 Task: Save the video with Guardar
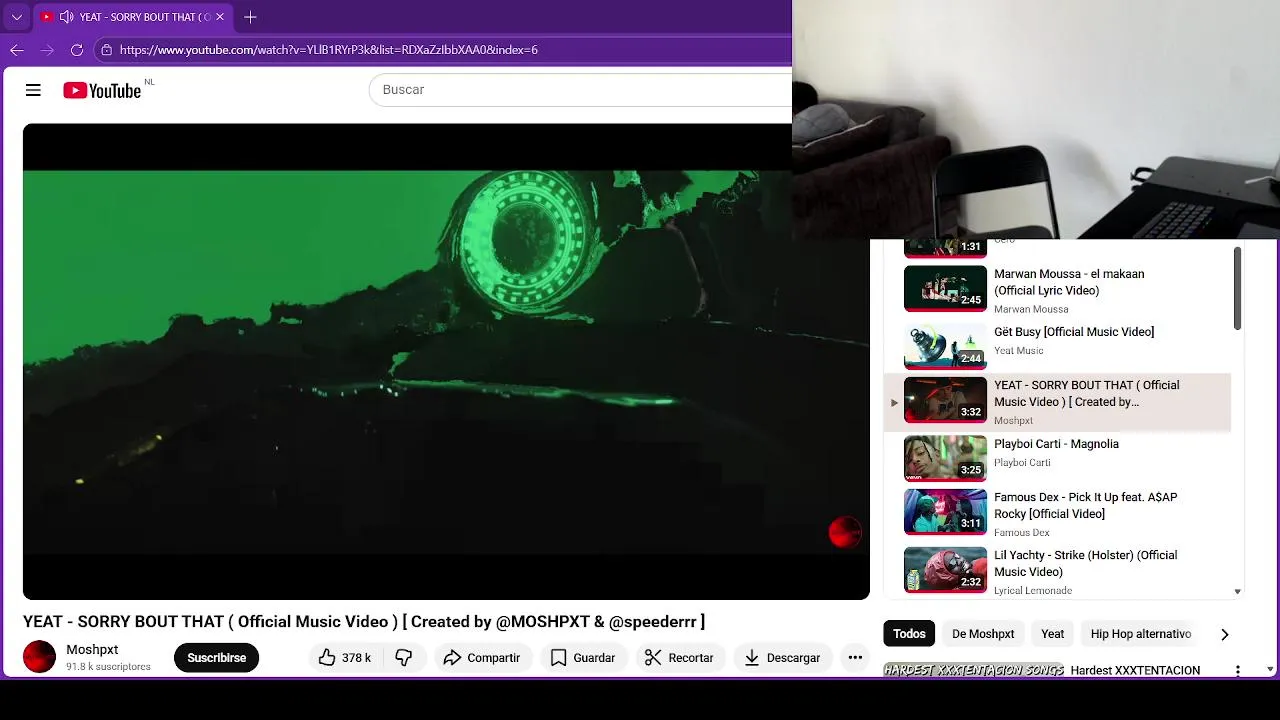pos(582,657)
